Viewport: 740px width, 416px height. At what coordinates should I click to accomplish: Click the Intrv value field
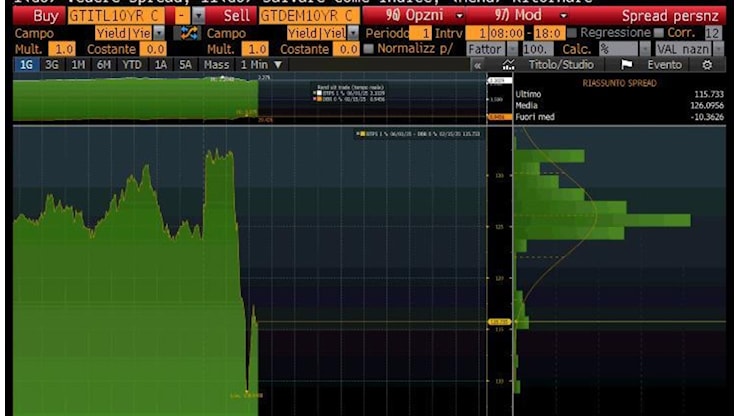476,33
